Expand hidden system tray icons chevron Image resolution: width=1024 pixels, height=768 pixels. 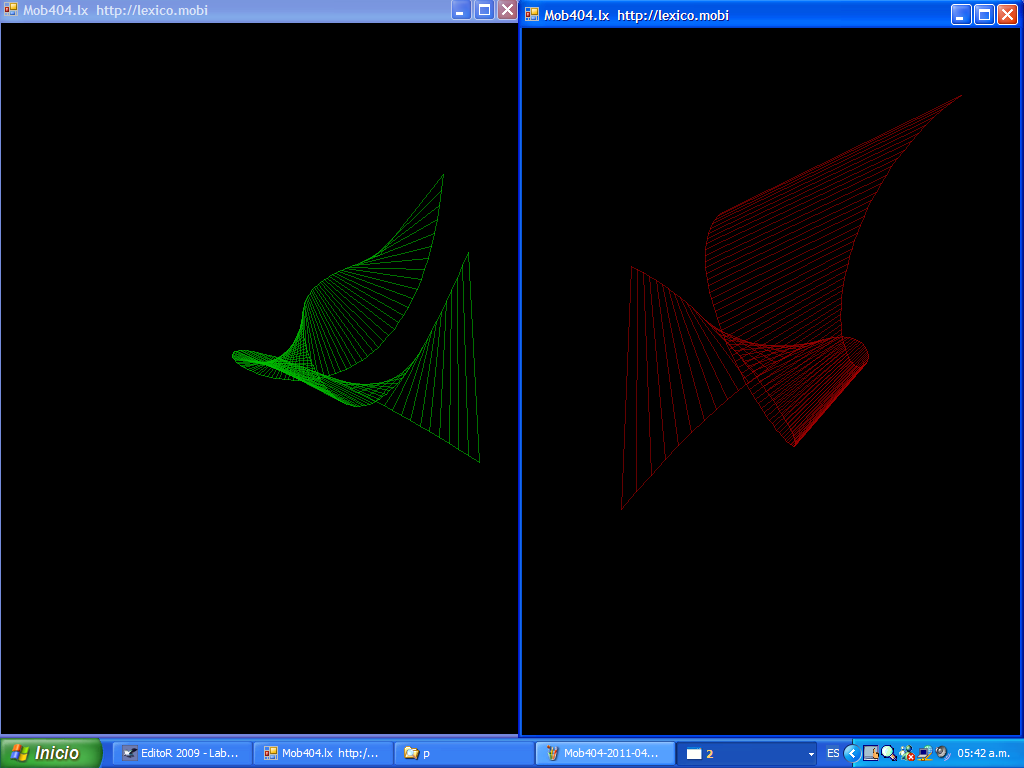coord(851,753)
